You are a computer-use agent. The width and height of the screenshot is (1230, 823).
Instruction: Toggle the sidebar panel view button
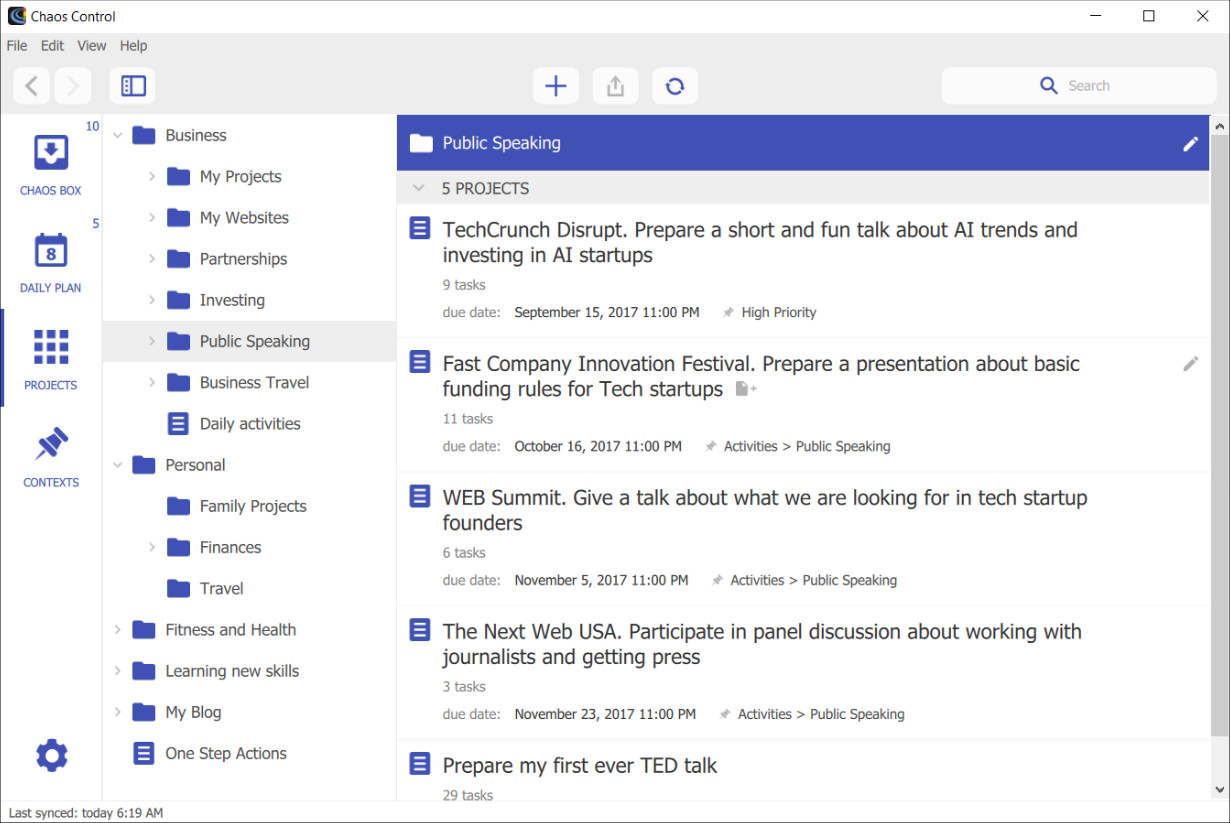(133, 86)
